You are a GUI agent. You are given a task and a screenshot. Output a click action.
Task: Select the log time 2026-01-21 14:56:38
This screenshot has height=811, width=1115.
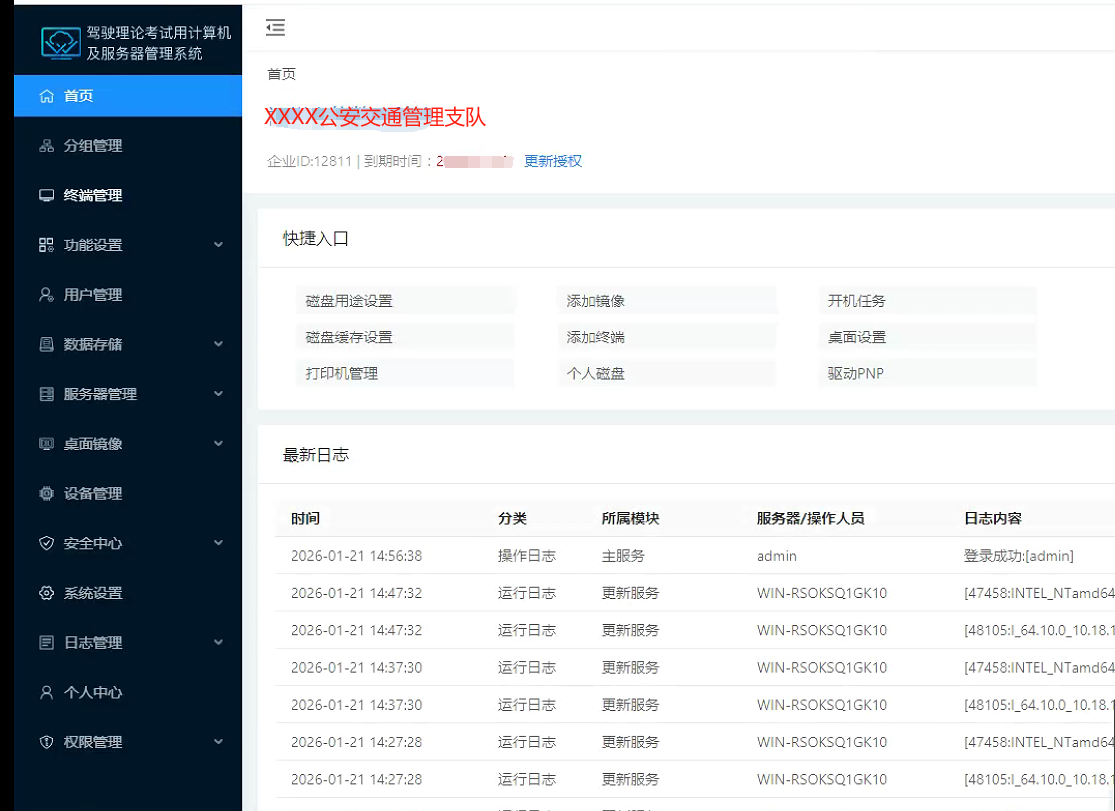click(x=356, y=556)
